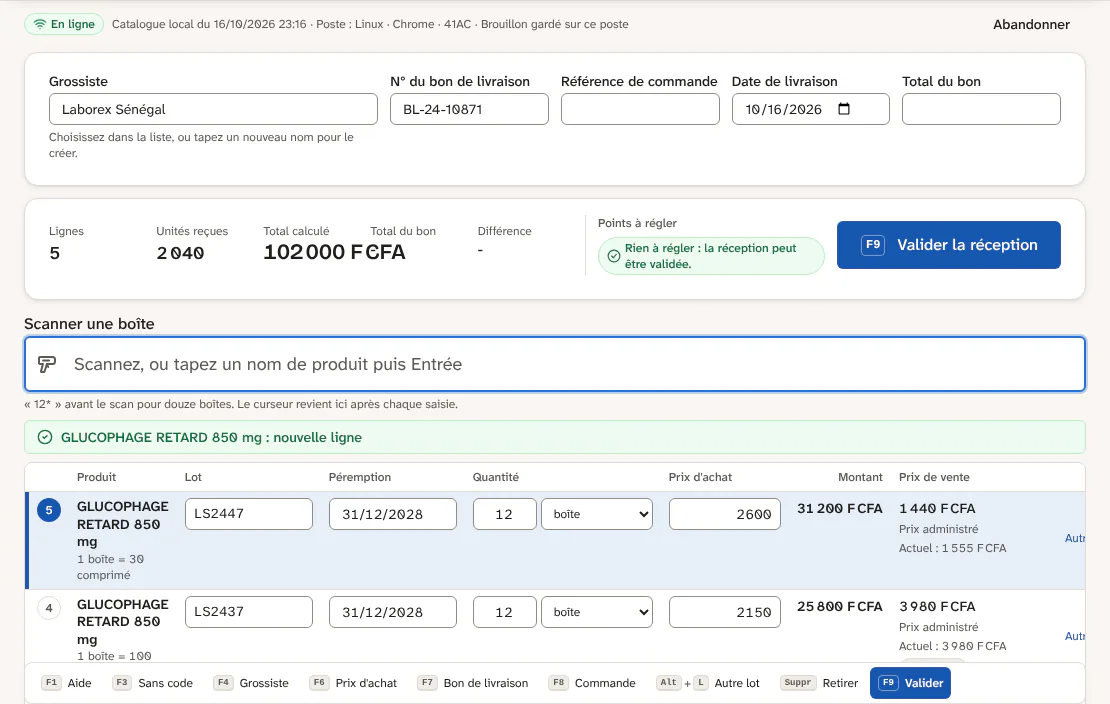The width and height of the screenshot is (1110, 704).
Task: Edit the purchase price field showing 2600
Action: (725, 514)
